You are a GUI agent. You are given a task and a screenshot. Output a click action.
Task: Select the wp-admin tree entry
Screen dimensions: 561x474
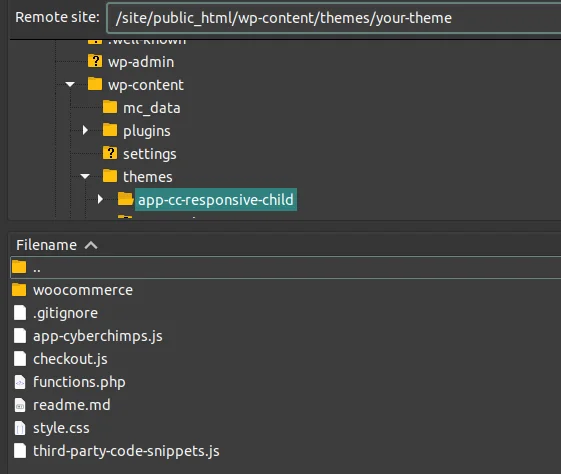141,62
